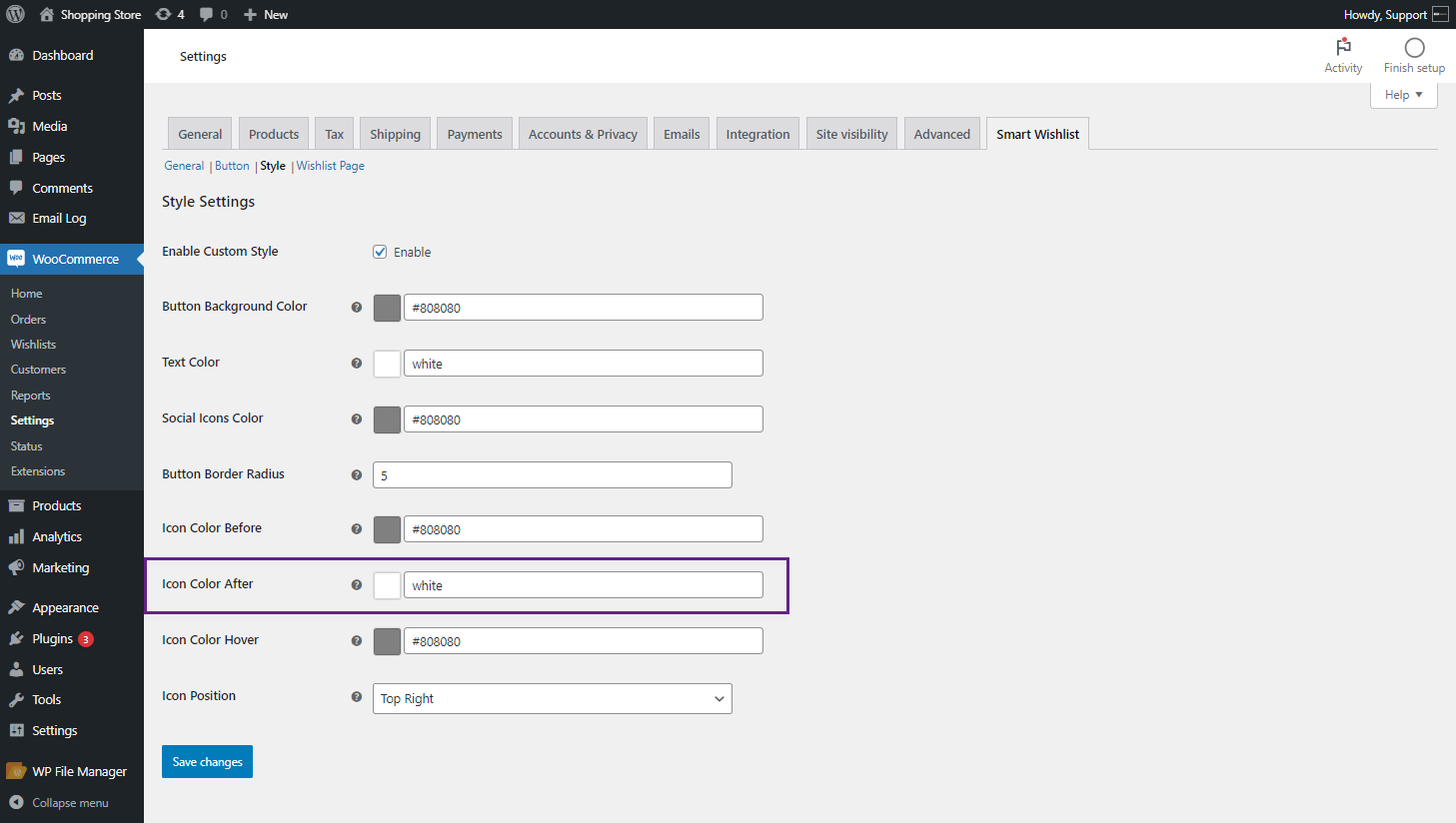The image size is (1456, 823).
Task: Switch to the General settings tab
Action: click(200, 134)
